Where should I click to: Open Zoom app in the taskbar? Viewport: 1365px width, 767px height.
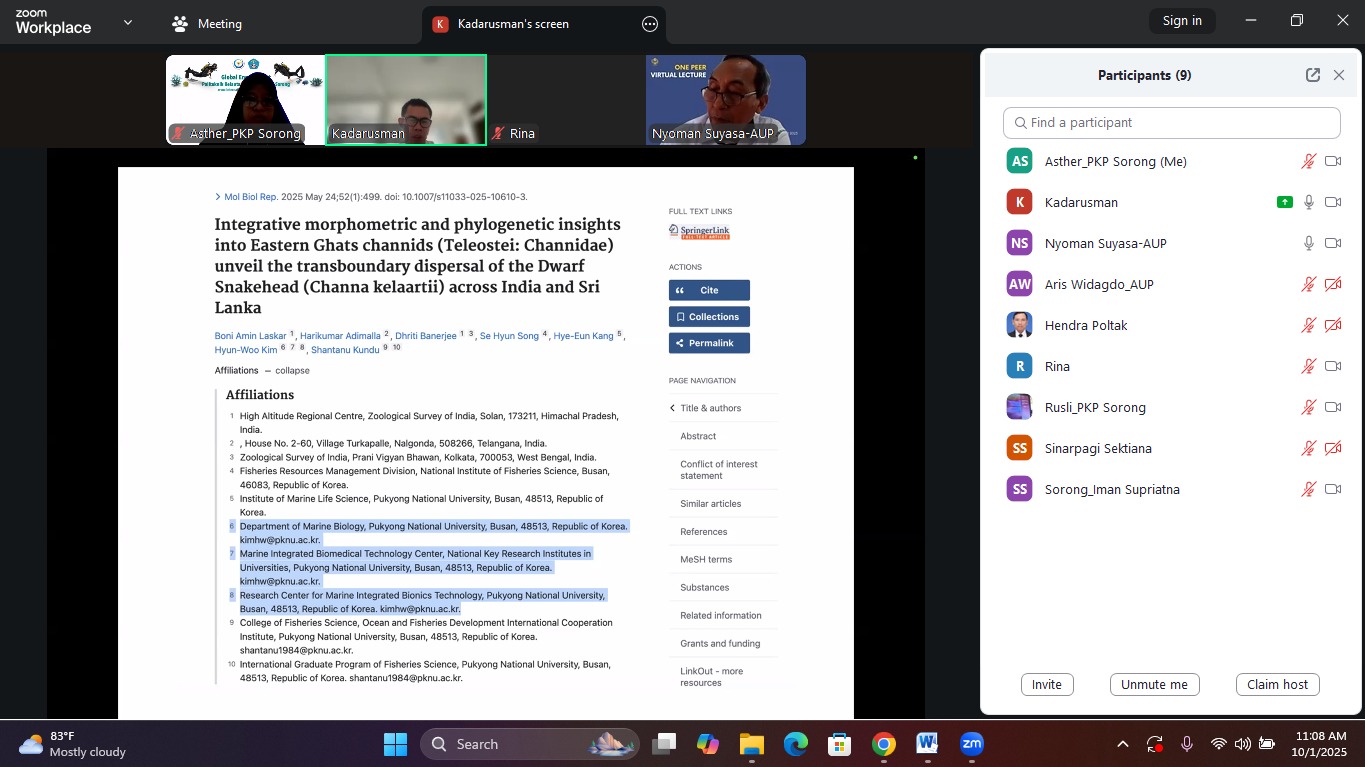point(972,744)
